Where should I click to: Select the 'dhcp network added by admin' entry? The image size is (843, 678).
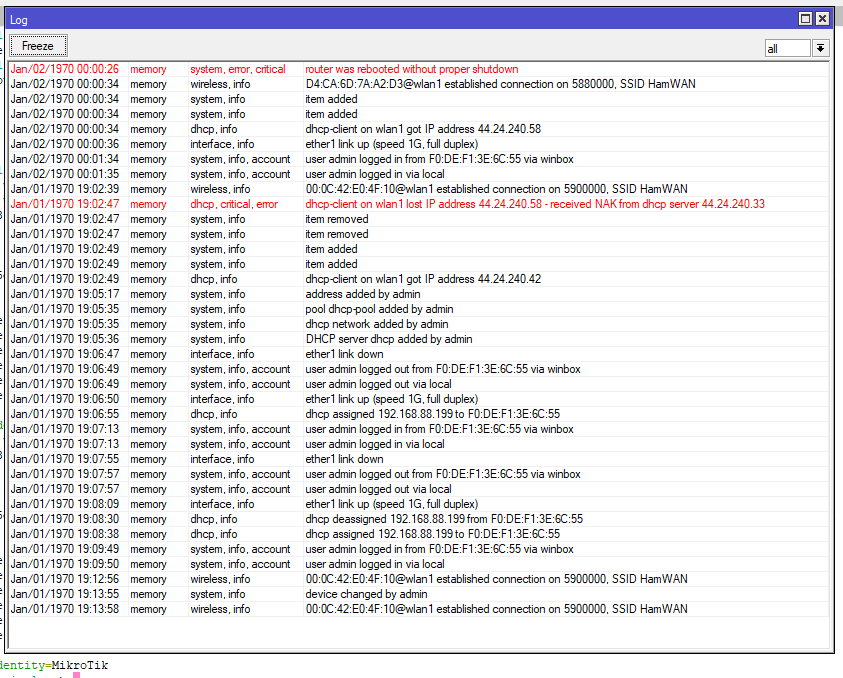point(376,324)
